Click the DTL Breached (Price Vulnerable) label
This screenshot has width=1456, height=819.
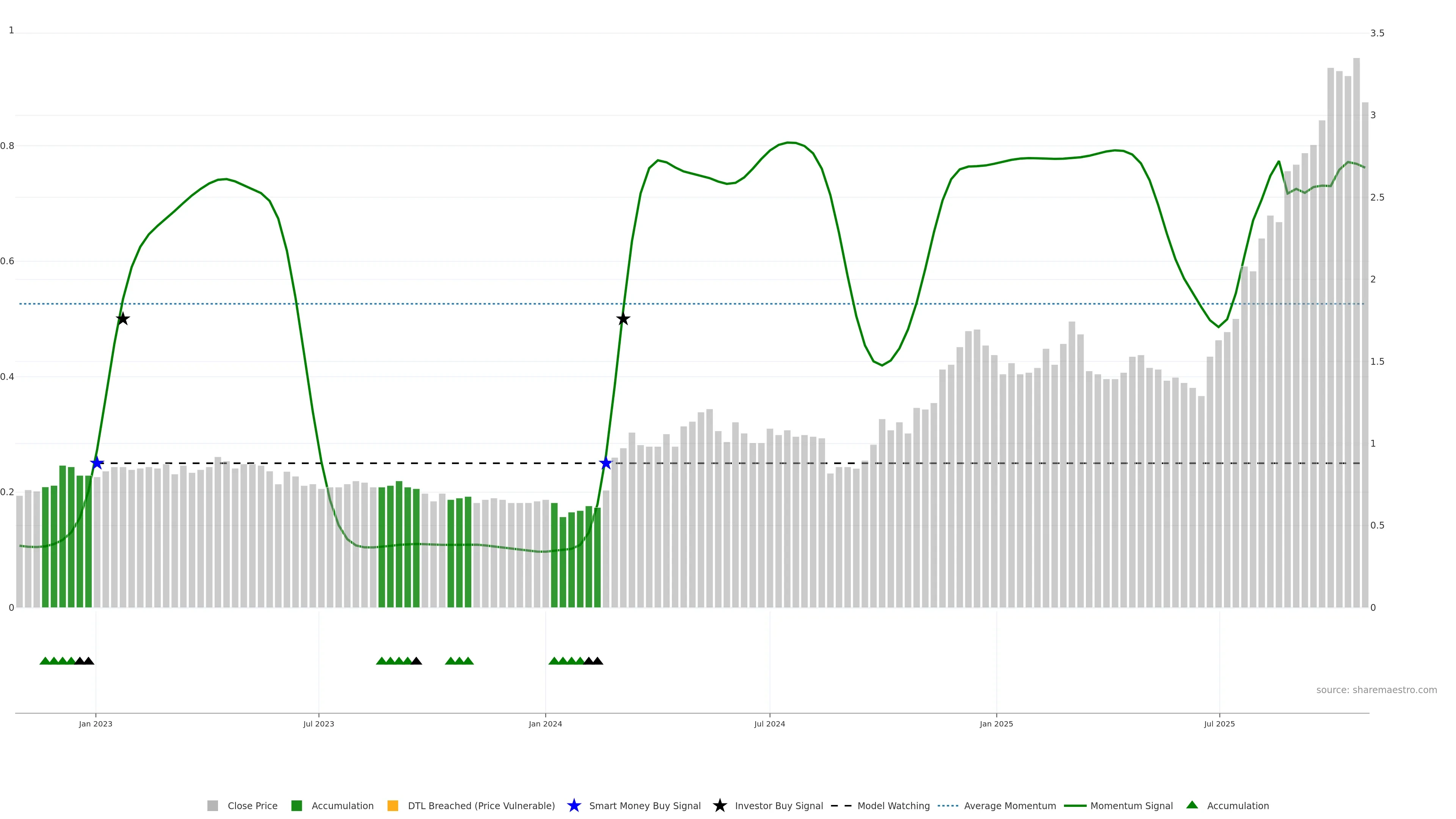pos(481,805)
